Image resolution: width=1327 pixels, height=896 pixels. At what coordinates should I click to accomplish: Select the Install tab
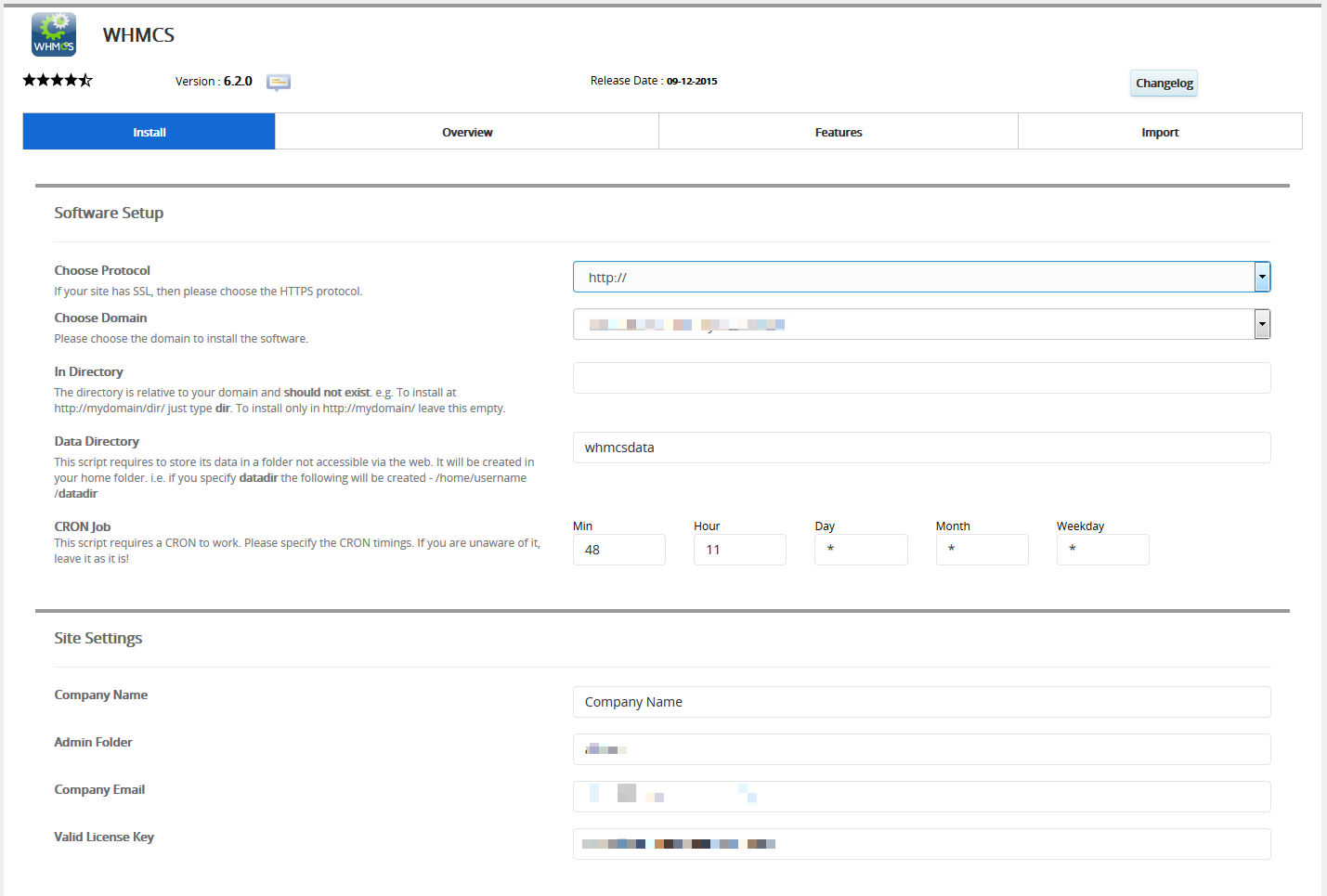(x=149, y=132)
